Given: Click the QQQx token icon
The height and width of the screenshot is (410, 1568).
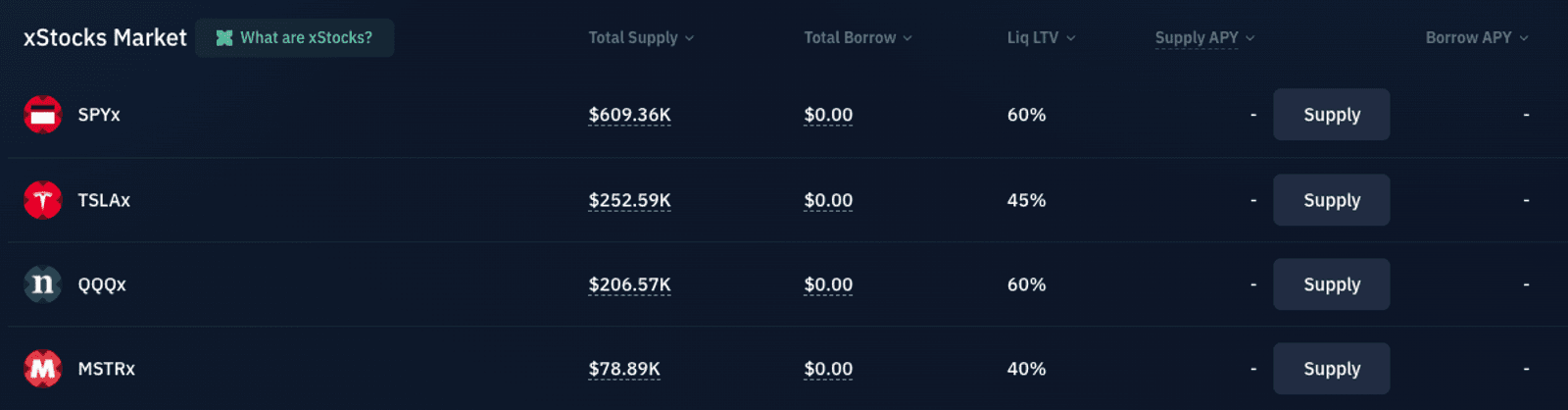Looking at the screenshot, I should tap(42, 284).
